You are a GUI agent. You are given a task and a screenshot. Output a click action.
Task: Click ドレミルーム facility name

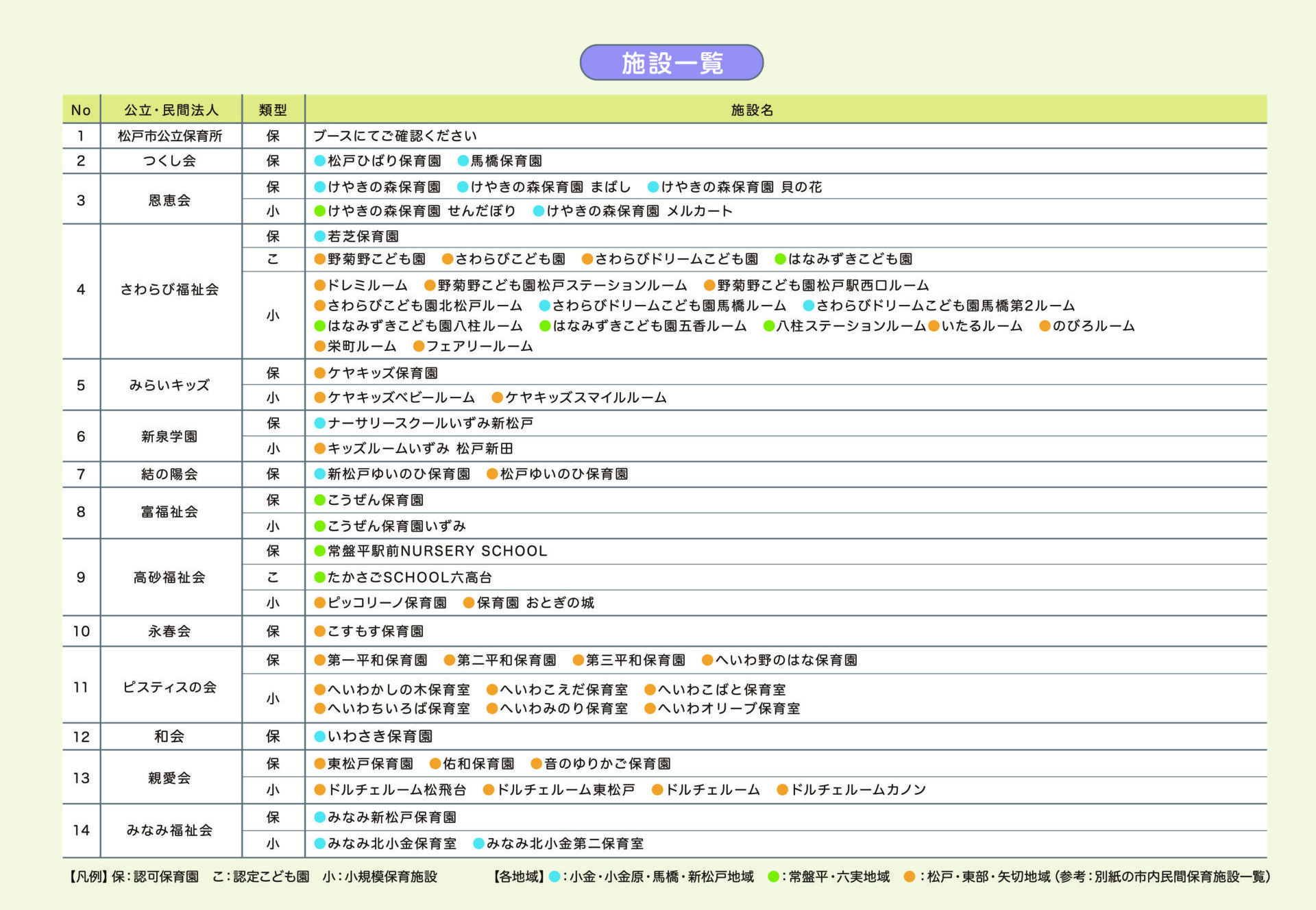pos(367,285)
